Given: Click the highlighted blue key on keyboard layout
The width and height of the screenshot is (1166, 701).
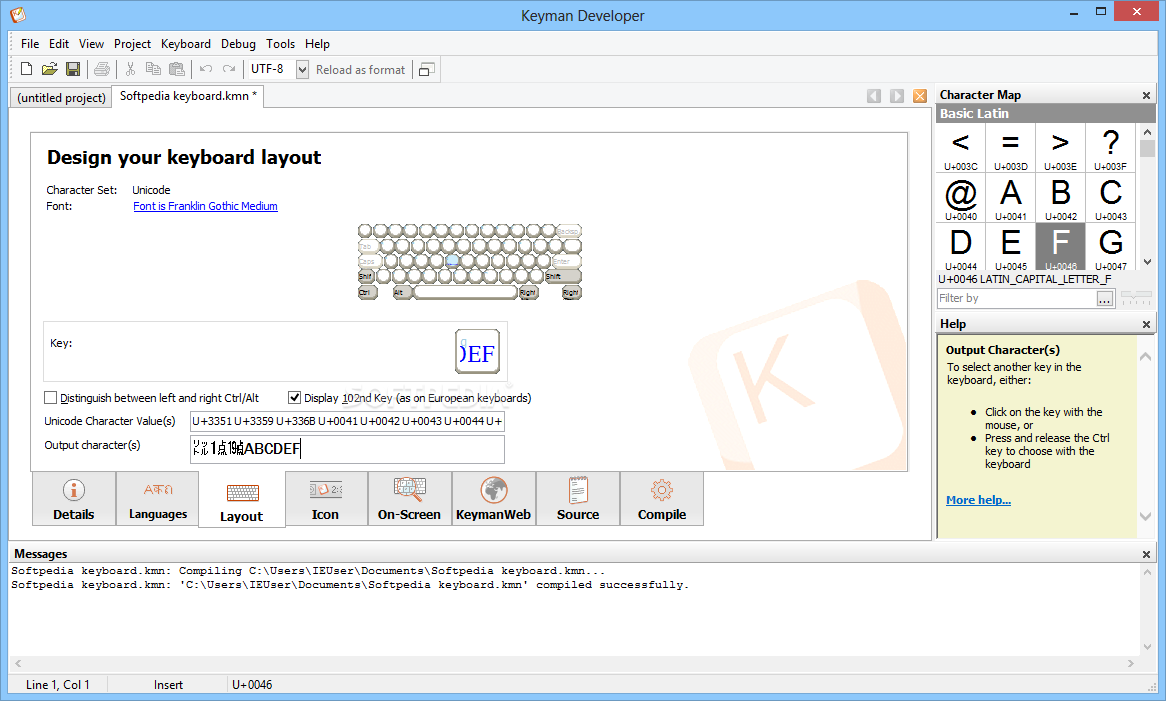Looking at the screenshot, I should 451,261.
